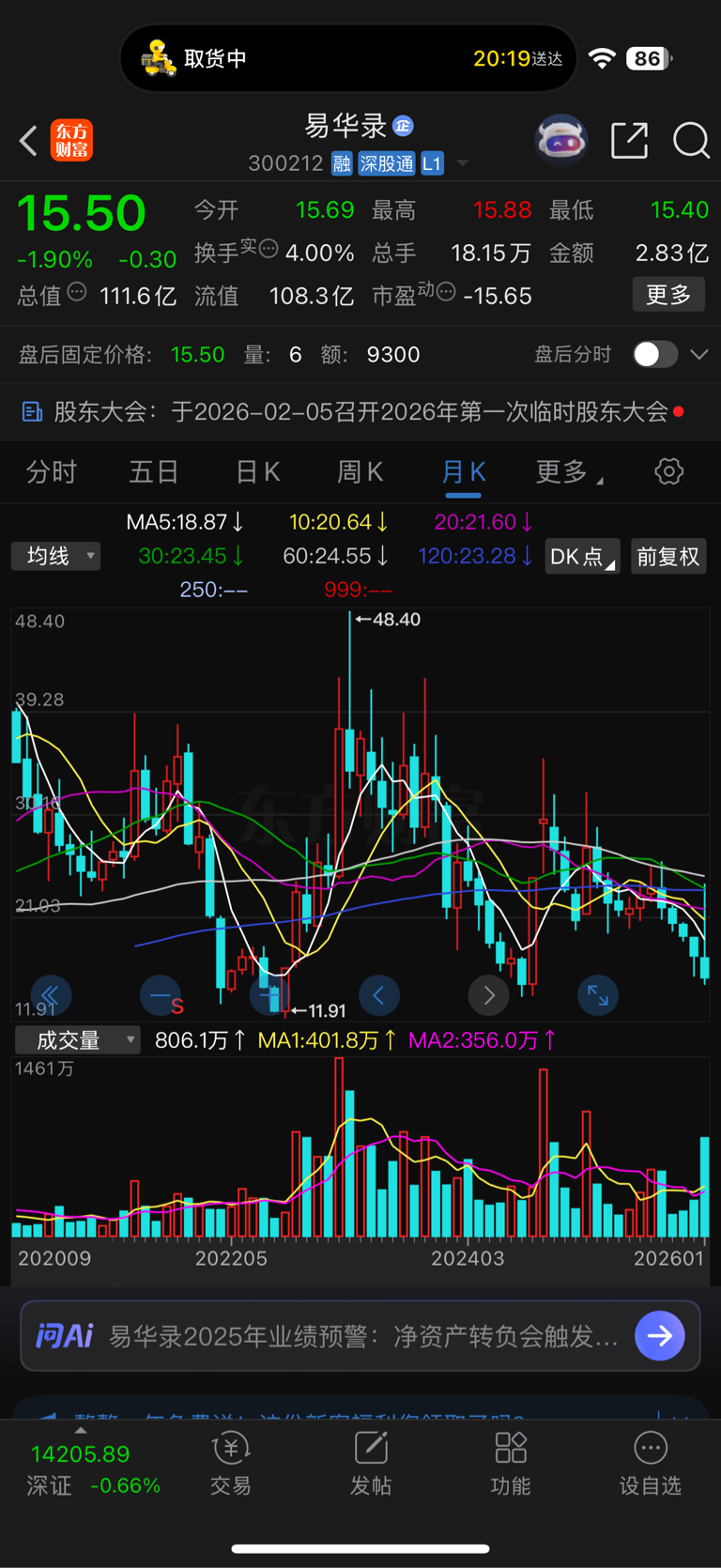Tap the 更多 quote details button
721x1568 pixels.
(x=668, y=295)
